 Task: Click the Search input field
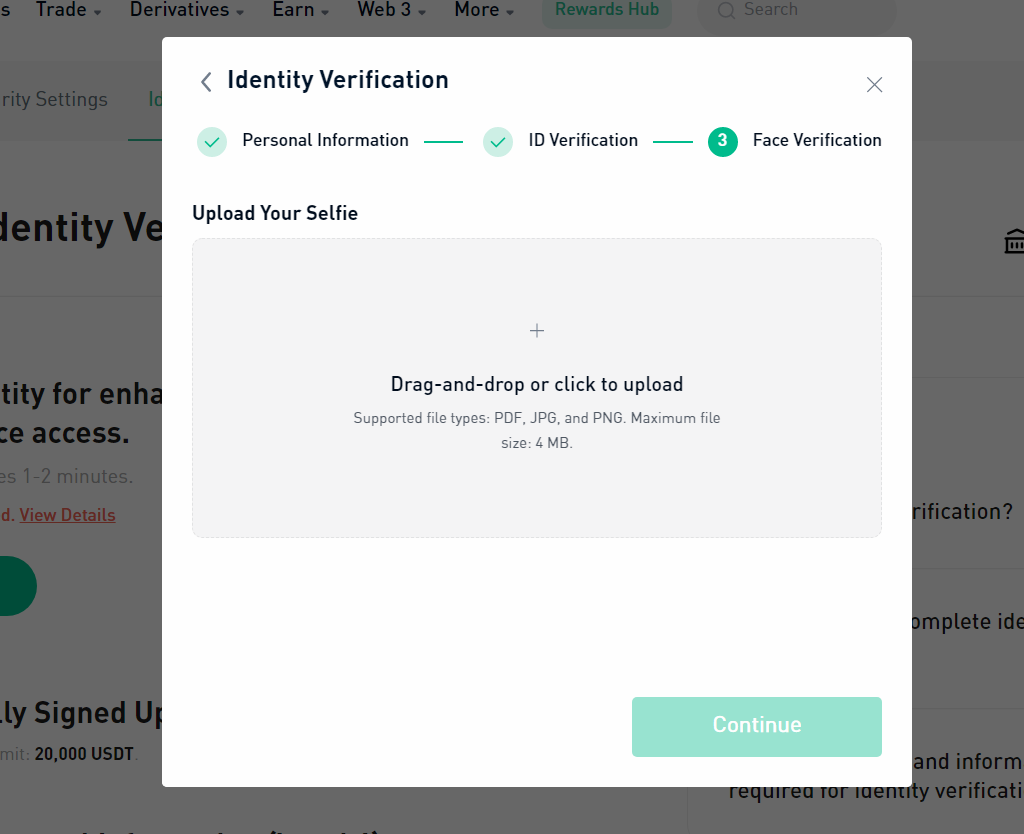coord(797,10)
